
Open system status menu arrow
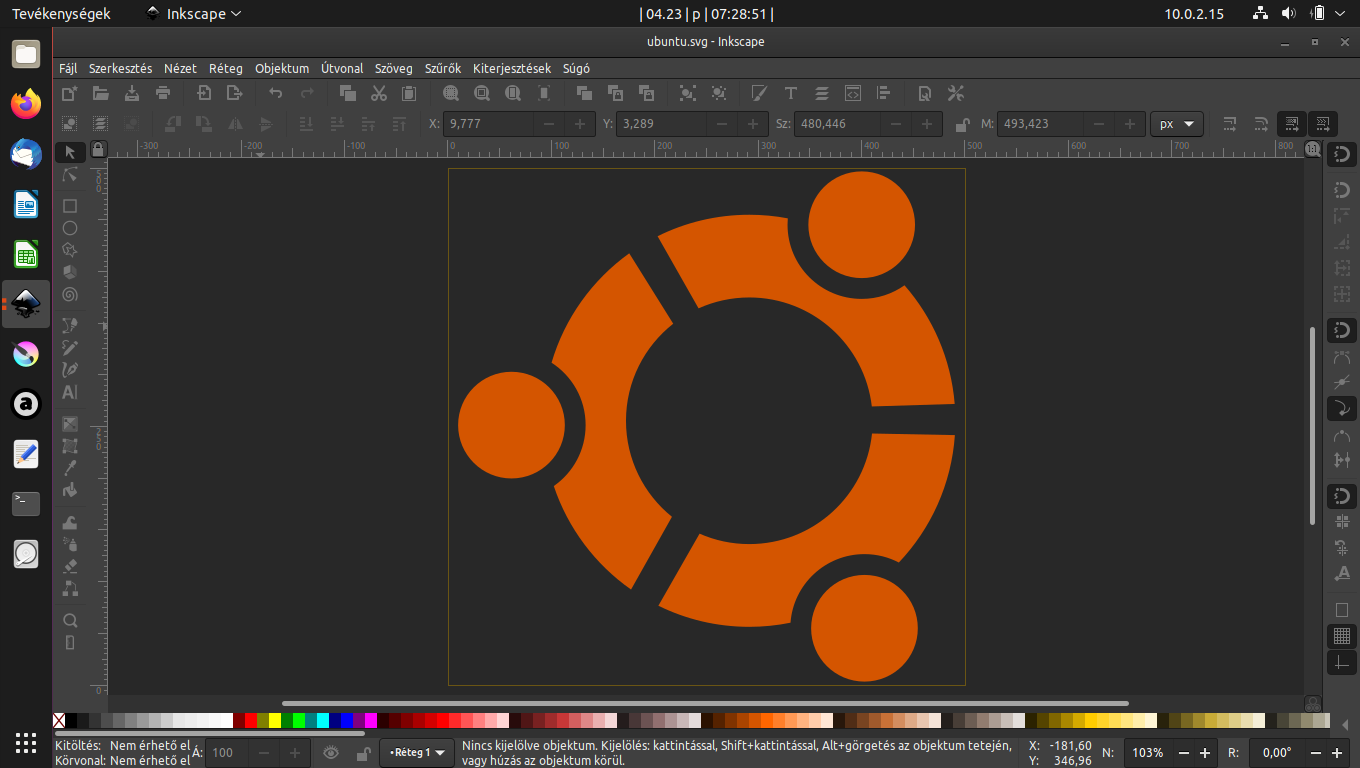coord(1339,14)
